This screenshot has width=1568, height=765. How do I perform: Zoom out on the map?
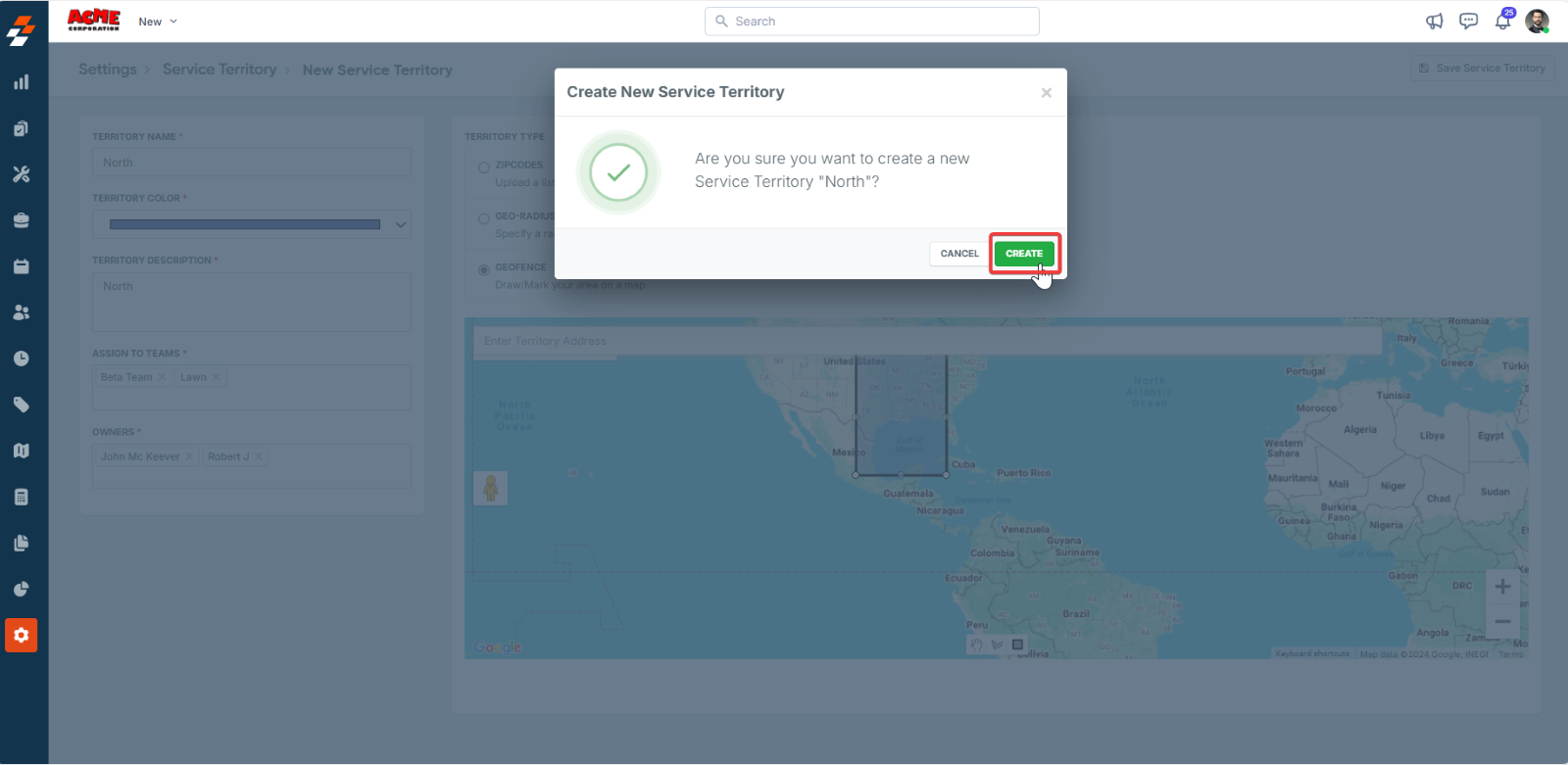click(1502, 622)
